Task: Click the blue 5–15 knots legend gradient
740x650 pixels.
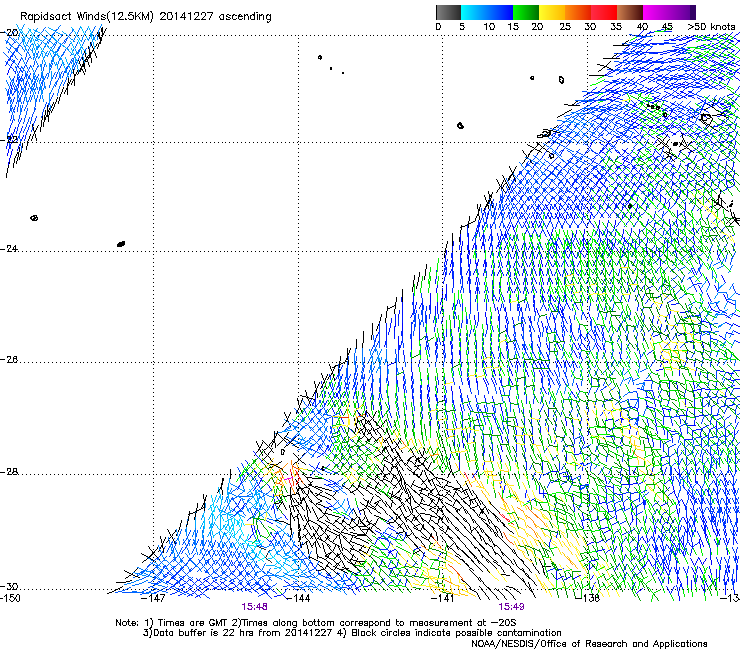Action: tap(487, 12)
